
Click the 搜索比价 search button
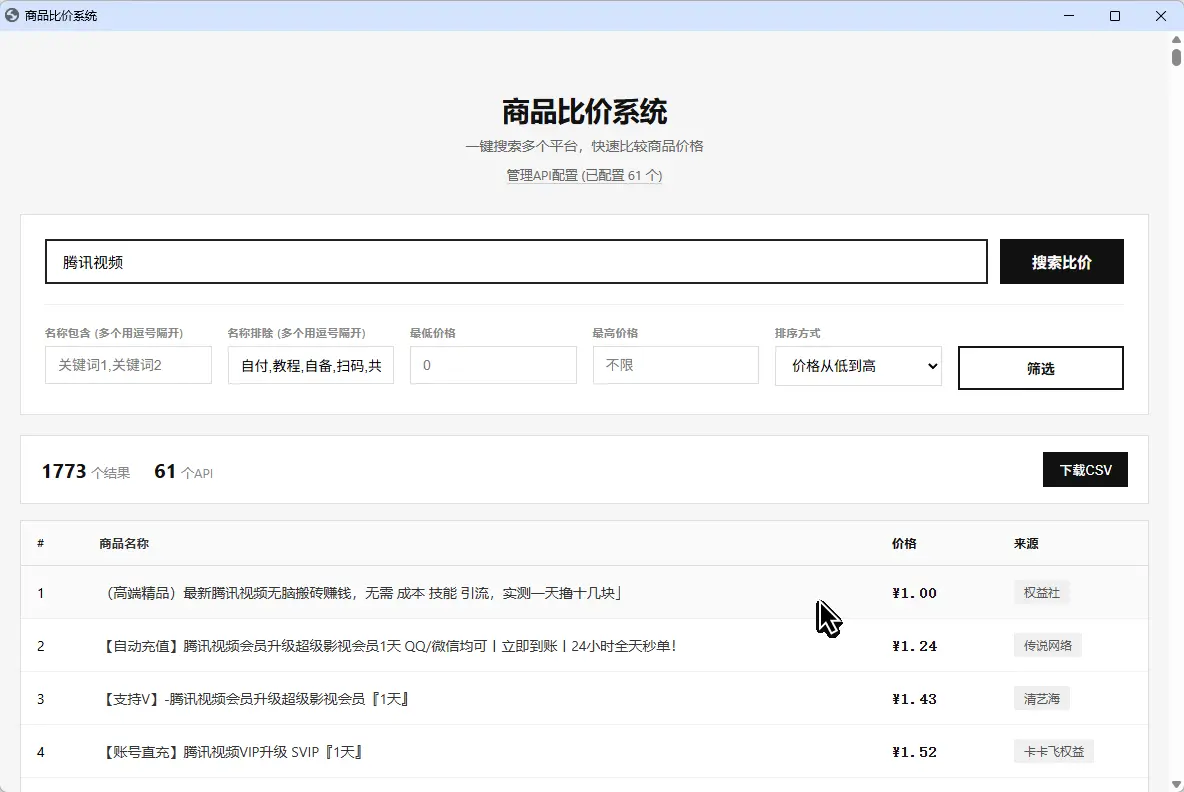pyautogui.click(x=1062, y=261)
